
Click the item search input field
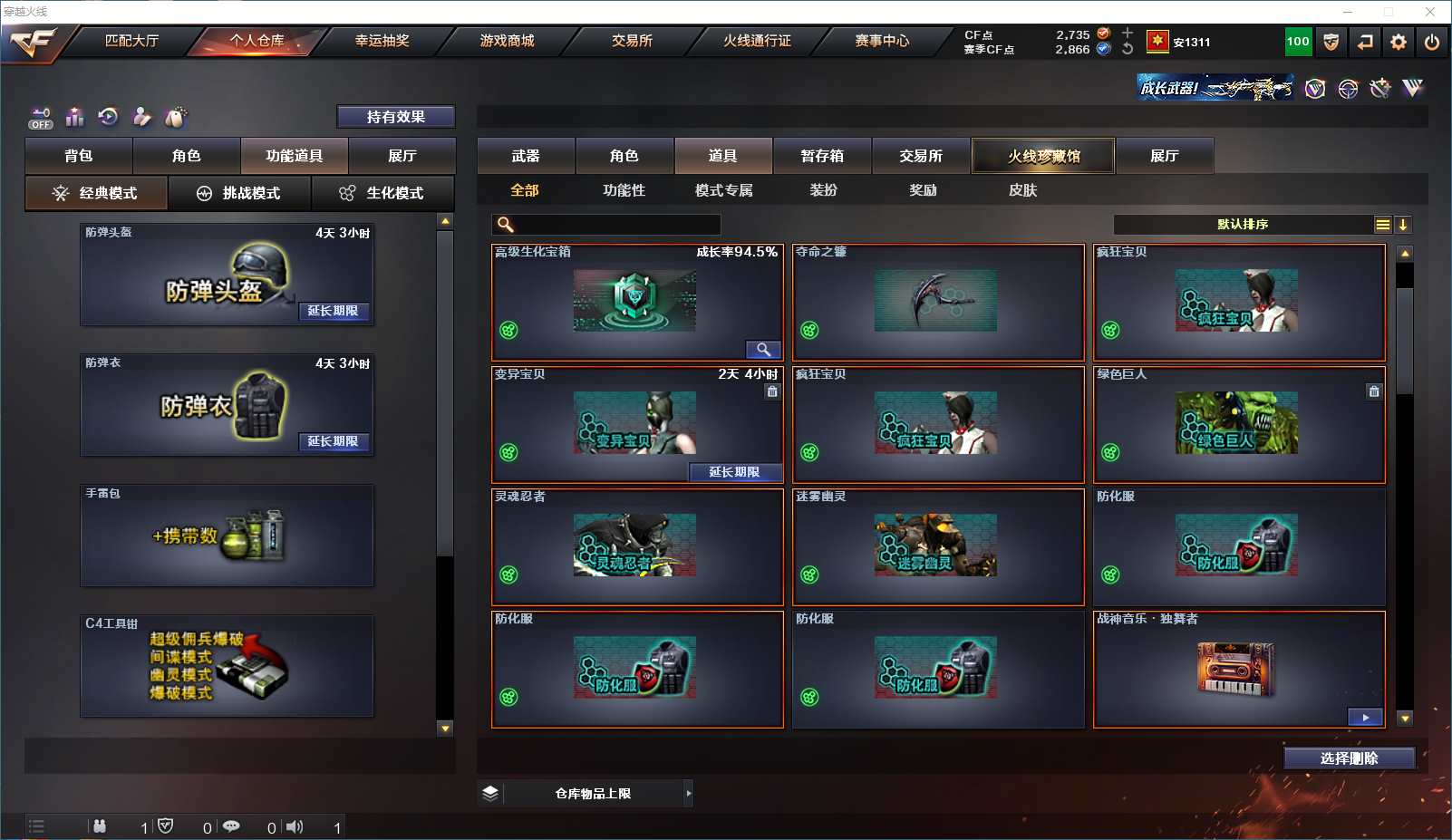click(606, 225)
